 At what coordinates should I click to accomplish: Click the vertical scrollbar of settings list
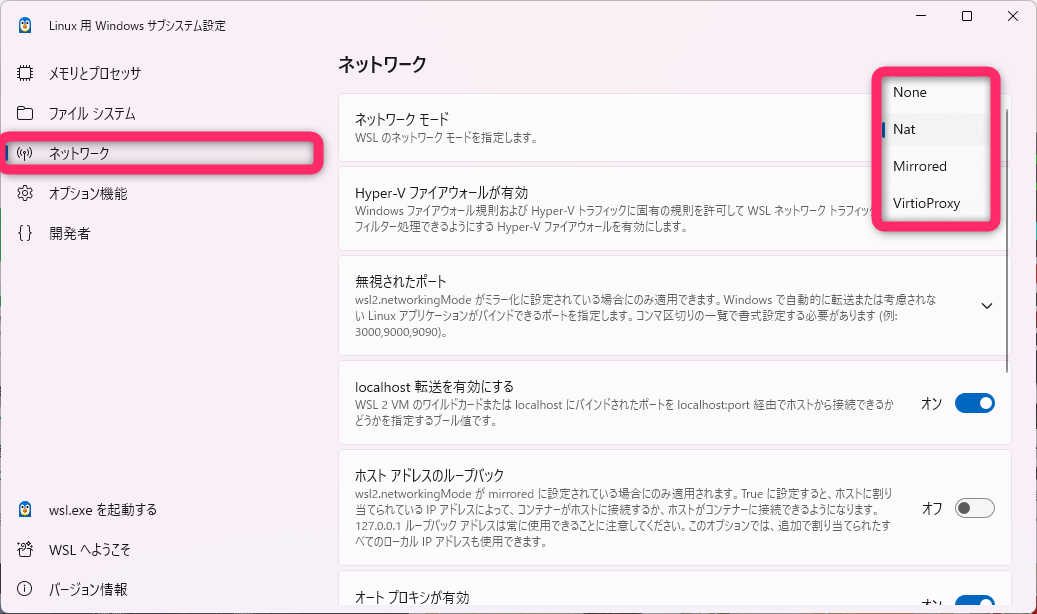1007,240
